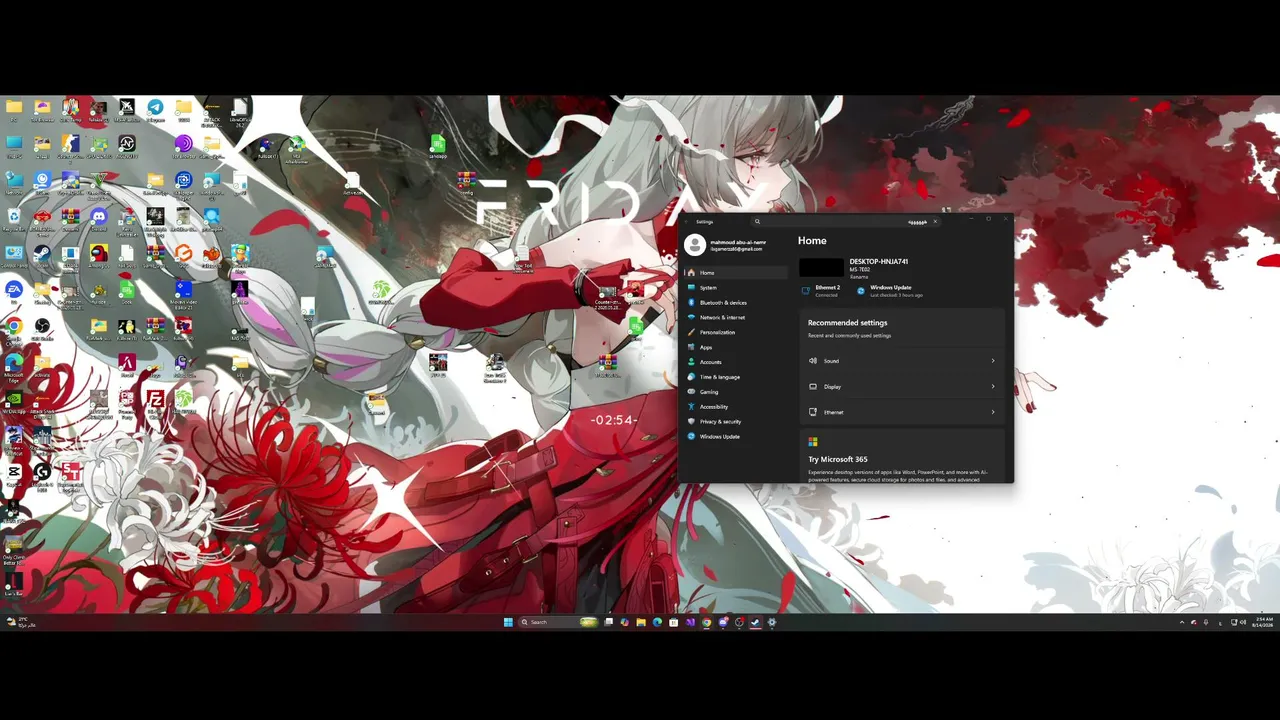Expand the Sound recommended setting chevron
This screenshot has height=720, width=1280.
click(993, 361)
